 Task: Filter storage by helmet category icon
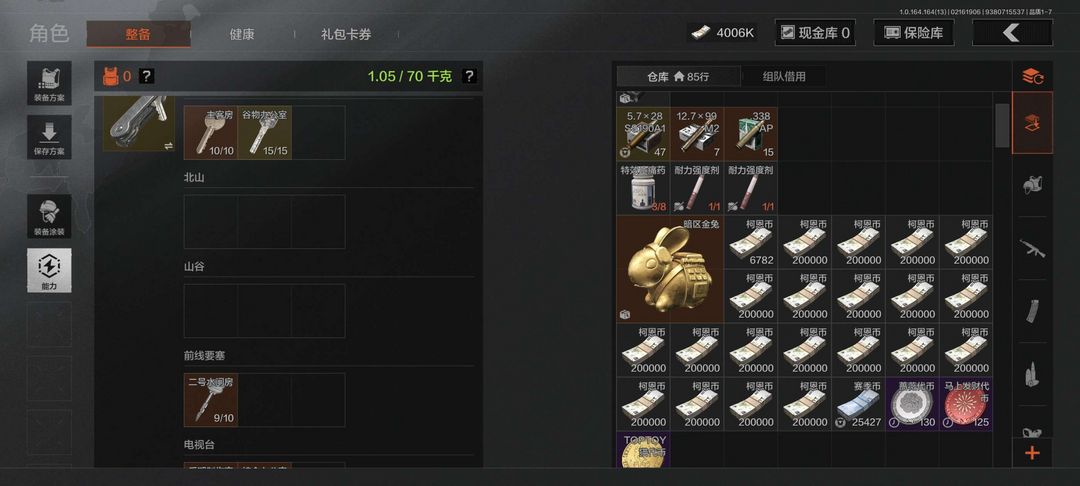click(1032, 185)
